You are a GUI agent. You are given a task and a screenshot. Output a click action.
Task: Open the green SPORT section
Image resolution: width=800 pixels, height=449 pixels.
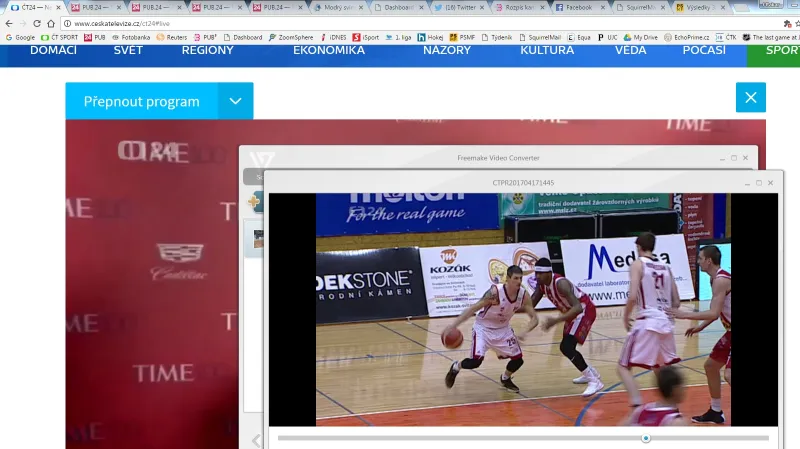773,55
